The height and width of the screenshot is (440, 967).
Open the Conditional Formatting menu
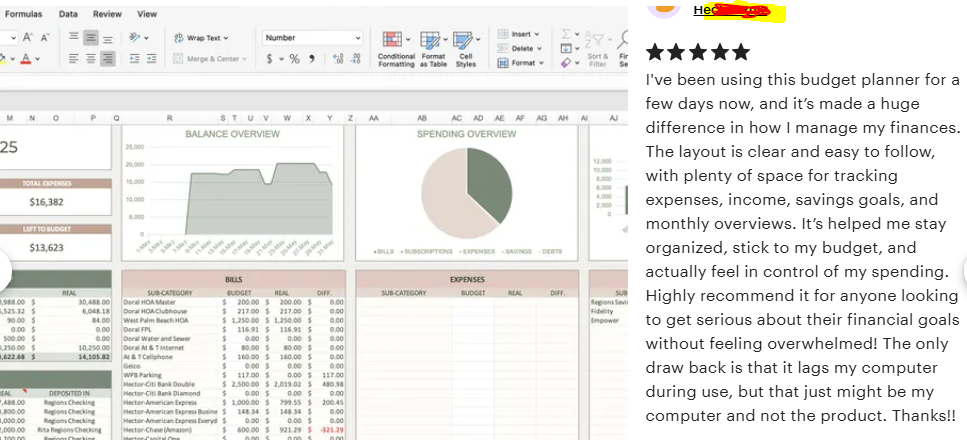pyautogui.click(x=396, y=48)
